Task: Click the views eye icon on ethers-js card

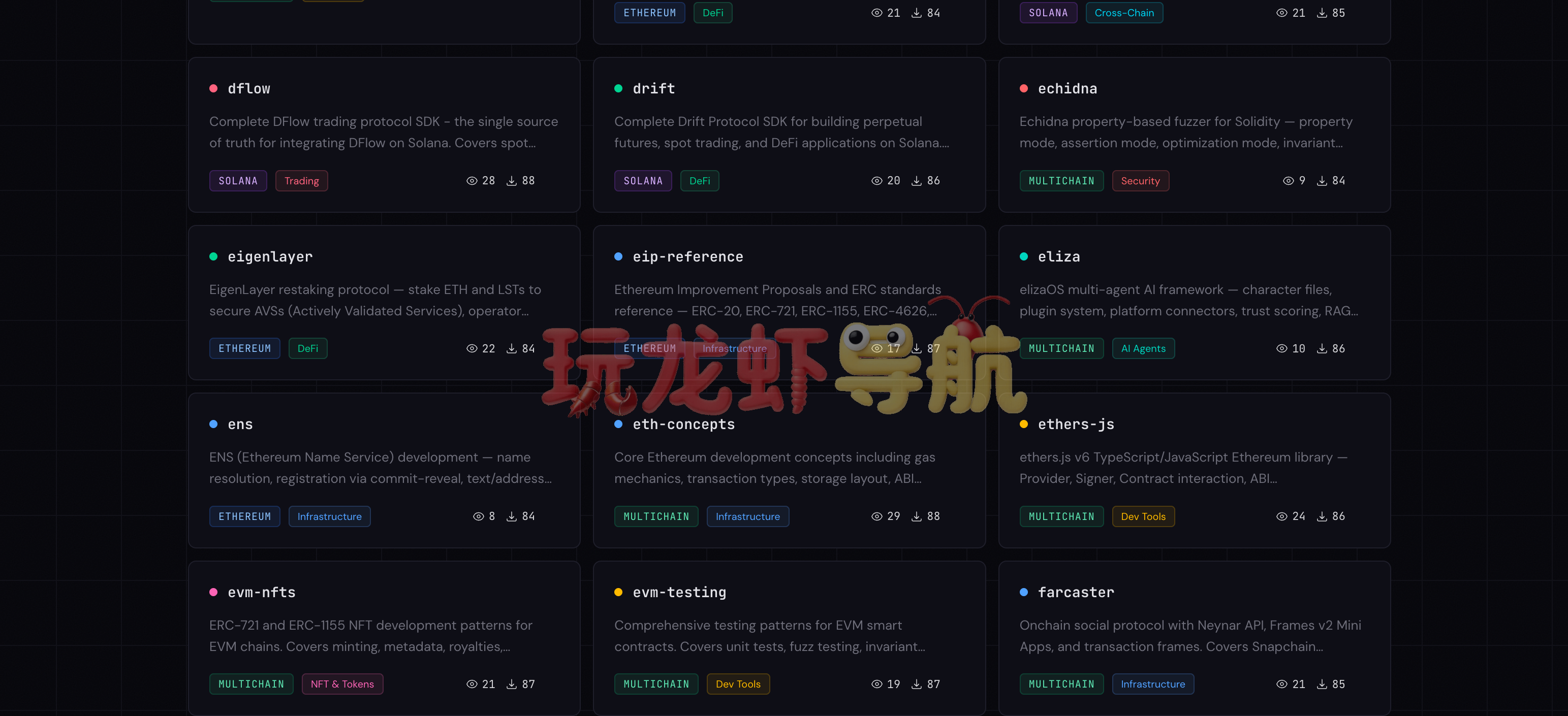Action: 1281,516
